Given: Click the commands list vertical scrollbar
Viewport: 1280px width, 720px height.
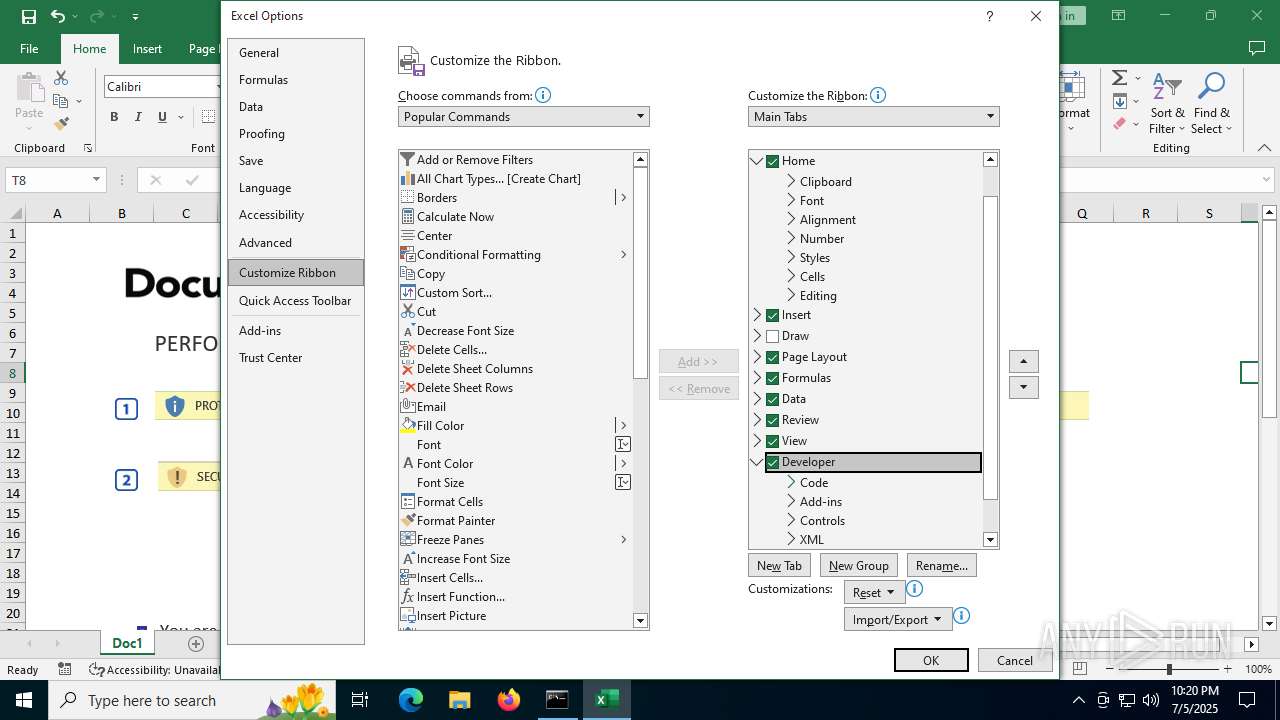Looking at the screenshot, I should tap(641, 390).
